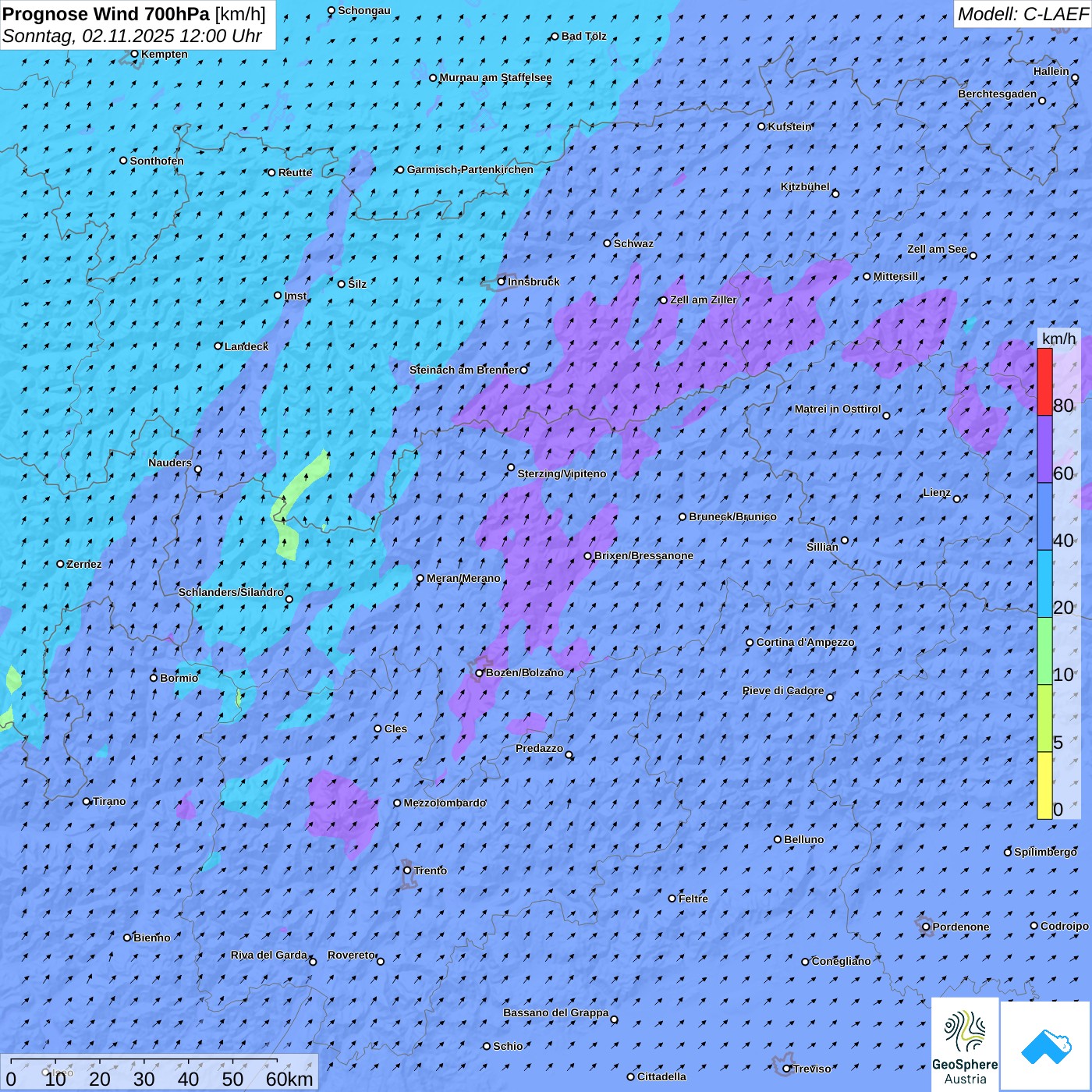Click the 'Kitzbühel' label

[805, 186]
